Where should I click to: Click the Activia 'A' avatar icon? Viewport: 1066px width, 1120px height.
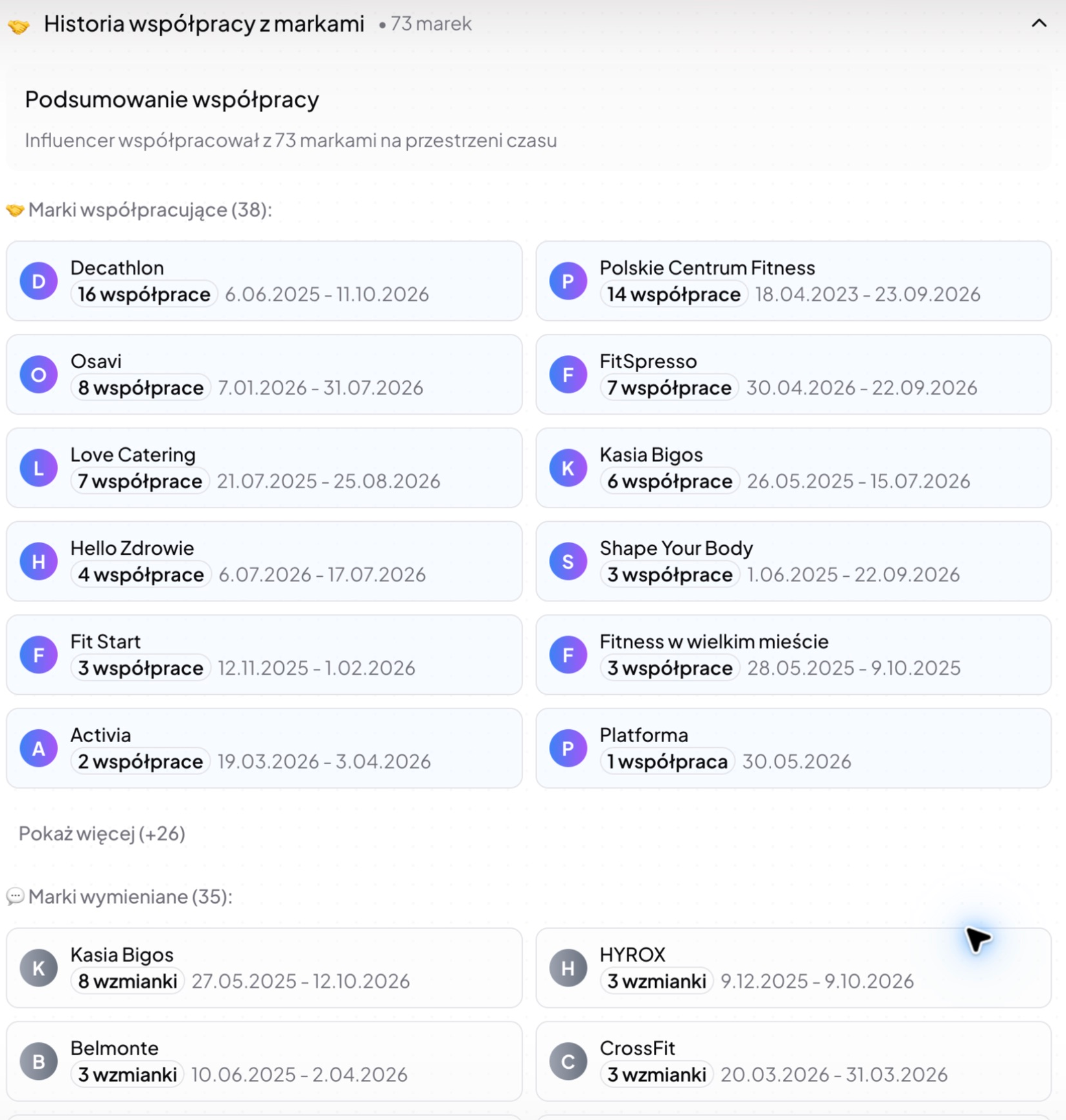(x=39, y=747)
